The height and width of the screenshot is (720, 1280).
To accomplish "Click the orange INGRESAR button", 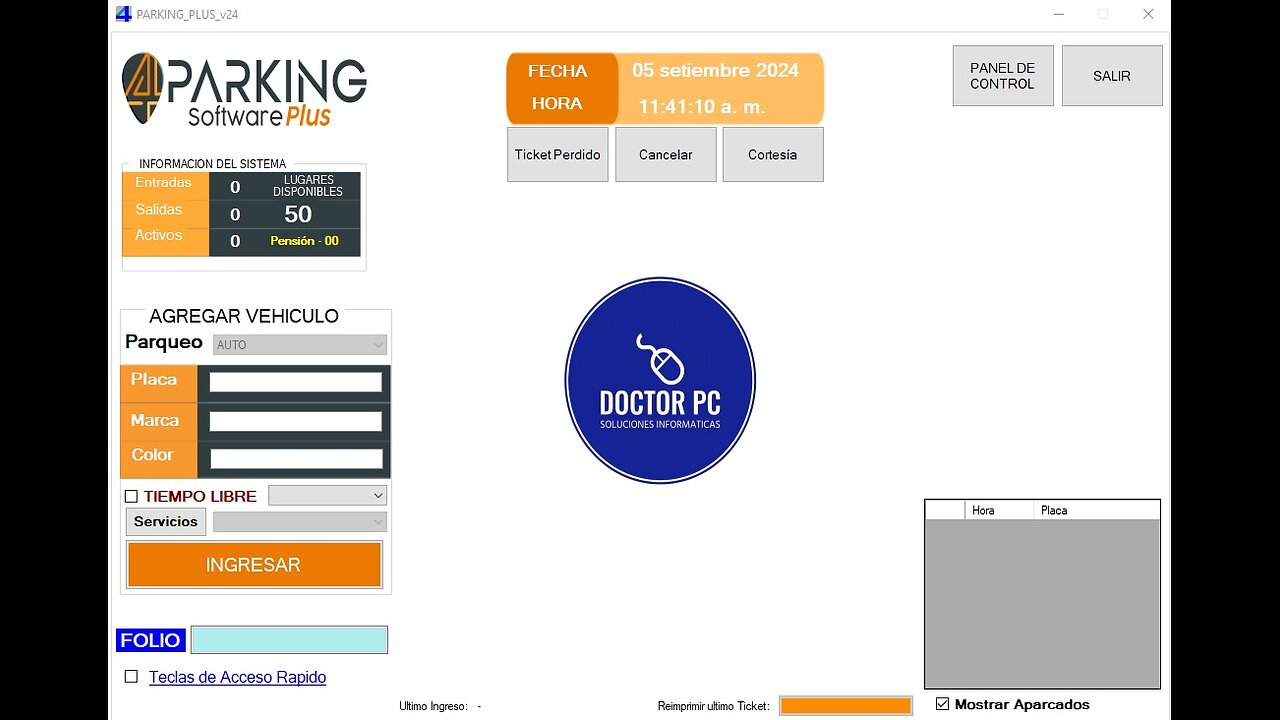I will pos(254,565).
